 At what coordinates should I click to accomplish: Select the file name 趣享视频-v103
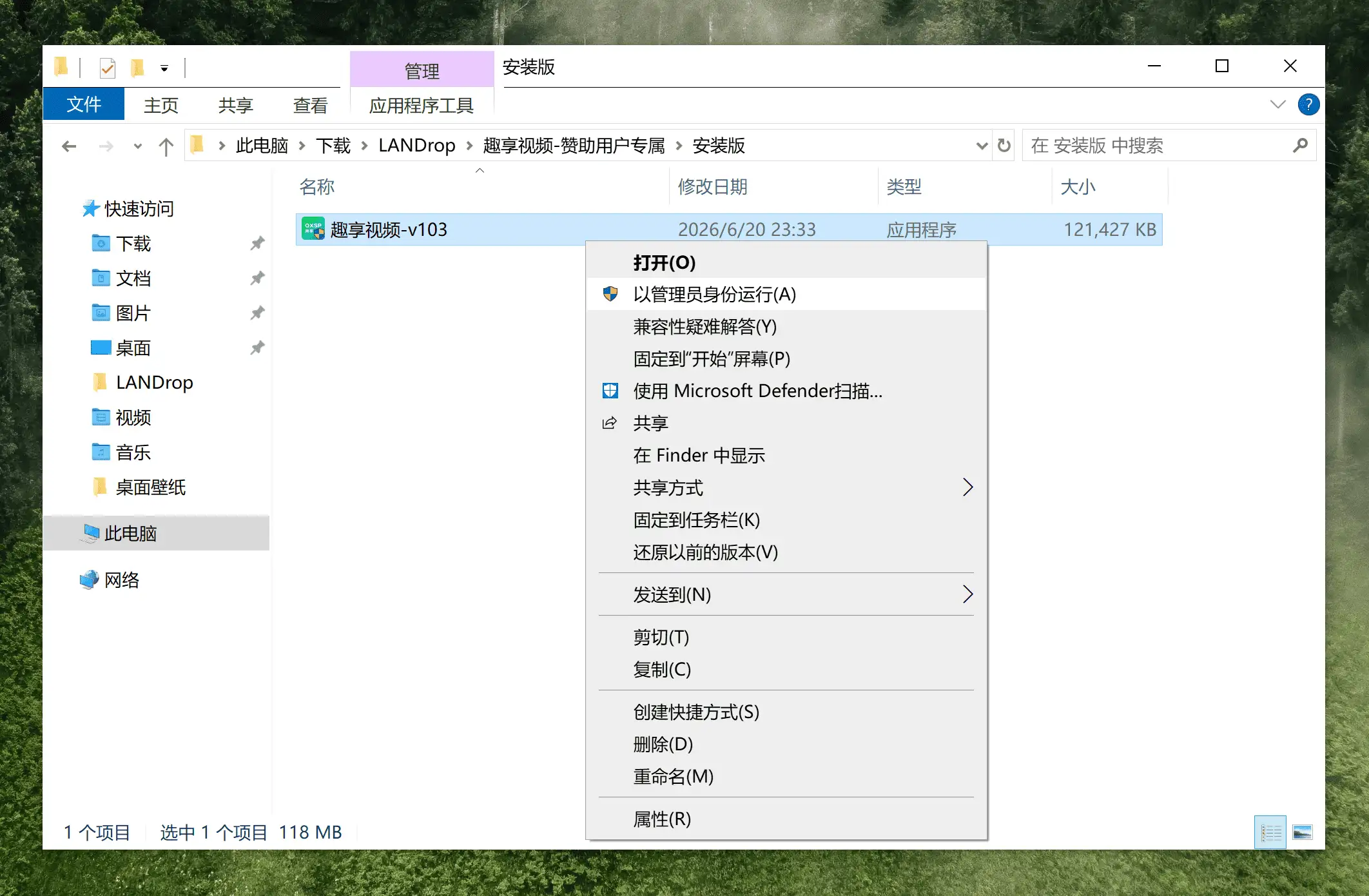[389, 229]
